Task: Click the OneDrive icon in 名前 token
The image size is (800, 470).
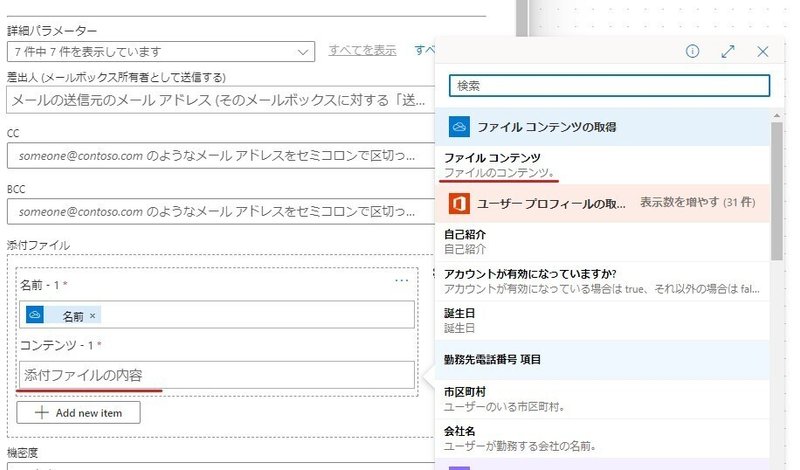Action: (x=35, y=315)
